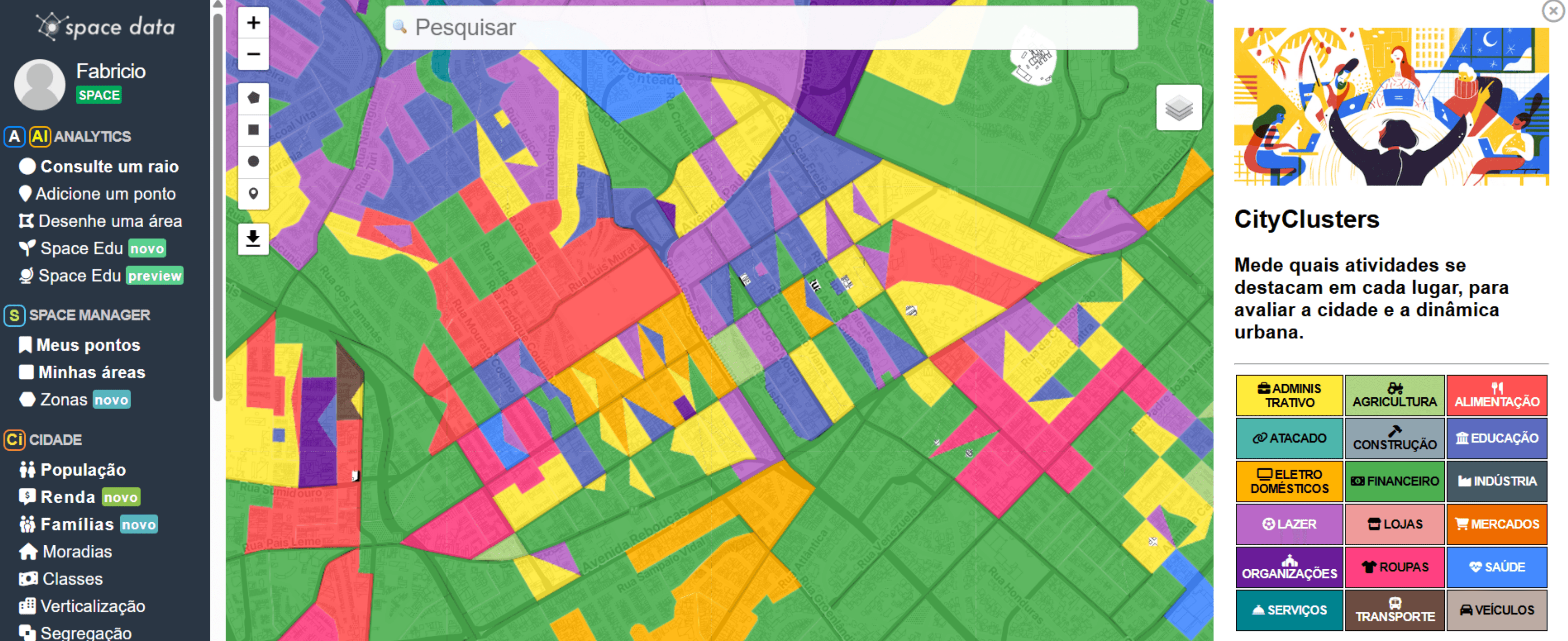Click the Meus pontos link

point(88,345)
